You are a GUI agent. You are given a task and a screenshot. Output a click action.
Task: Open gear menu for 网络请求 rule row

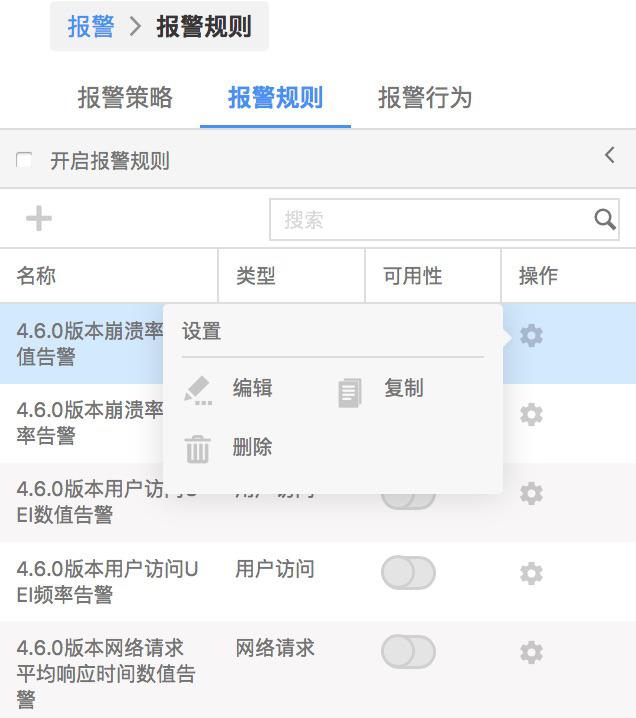531,652
